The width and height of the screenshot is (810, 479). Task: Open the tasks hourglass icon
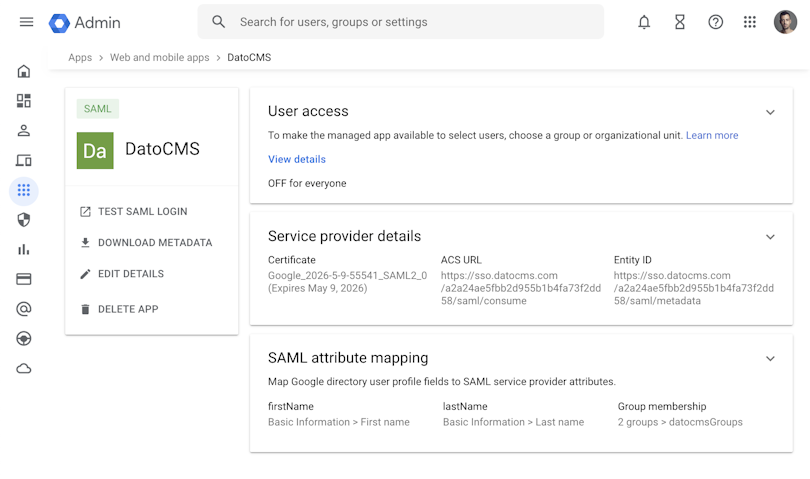(680, 22)
